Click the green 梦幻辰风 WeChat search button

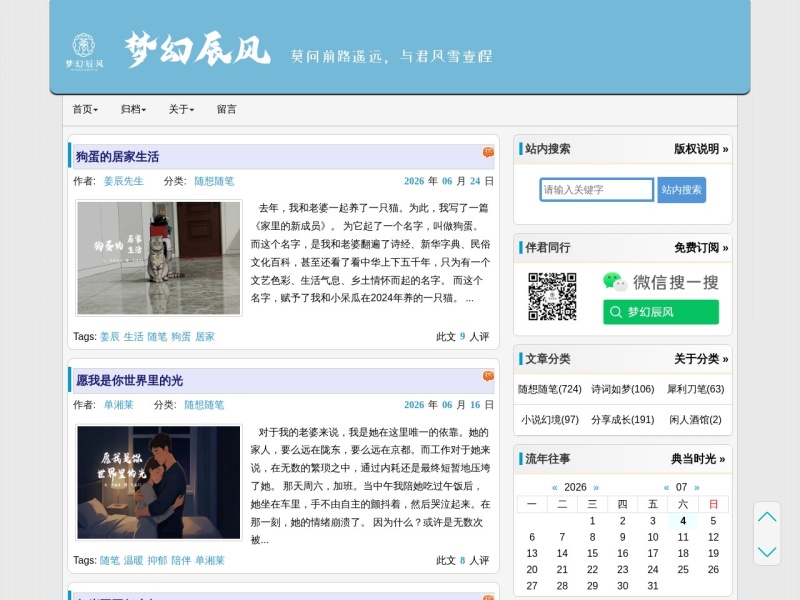(661, 312)
